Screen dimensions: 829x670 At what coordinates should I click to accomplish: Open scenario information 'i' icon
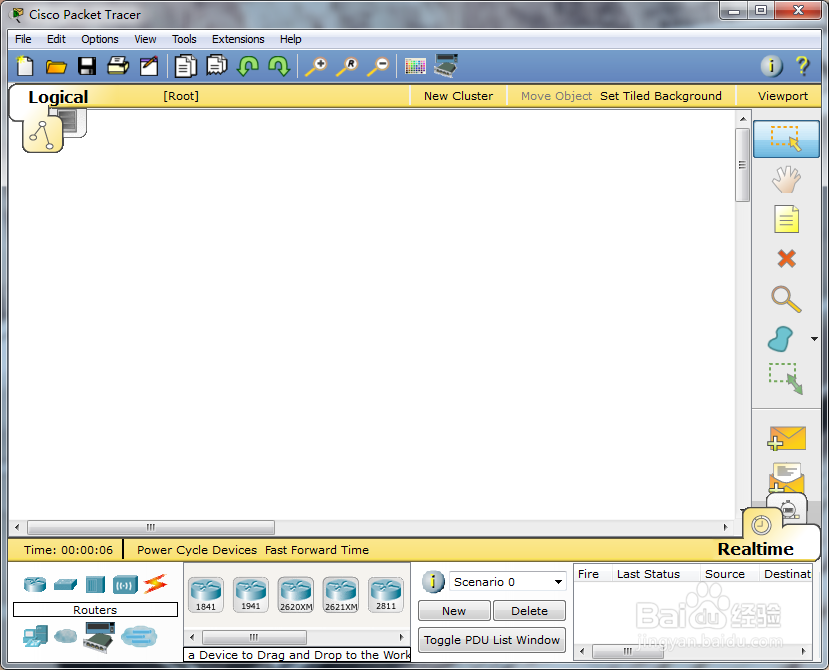click(x=433, y=582)
